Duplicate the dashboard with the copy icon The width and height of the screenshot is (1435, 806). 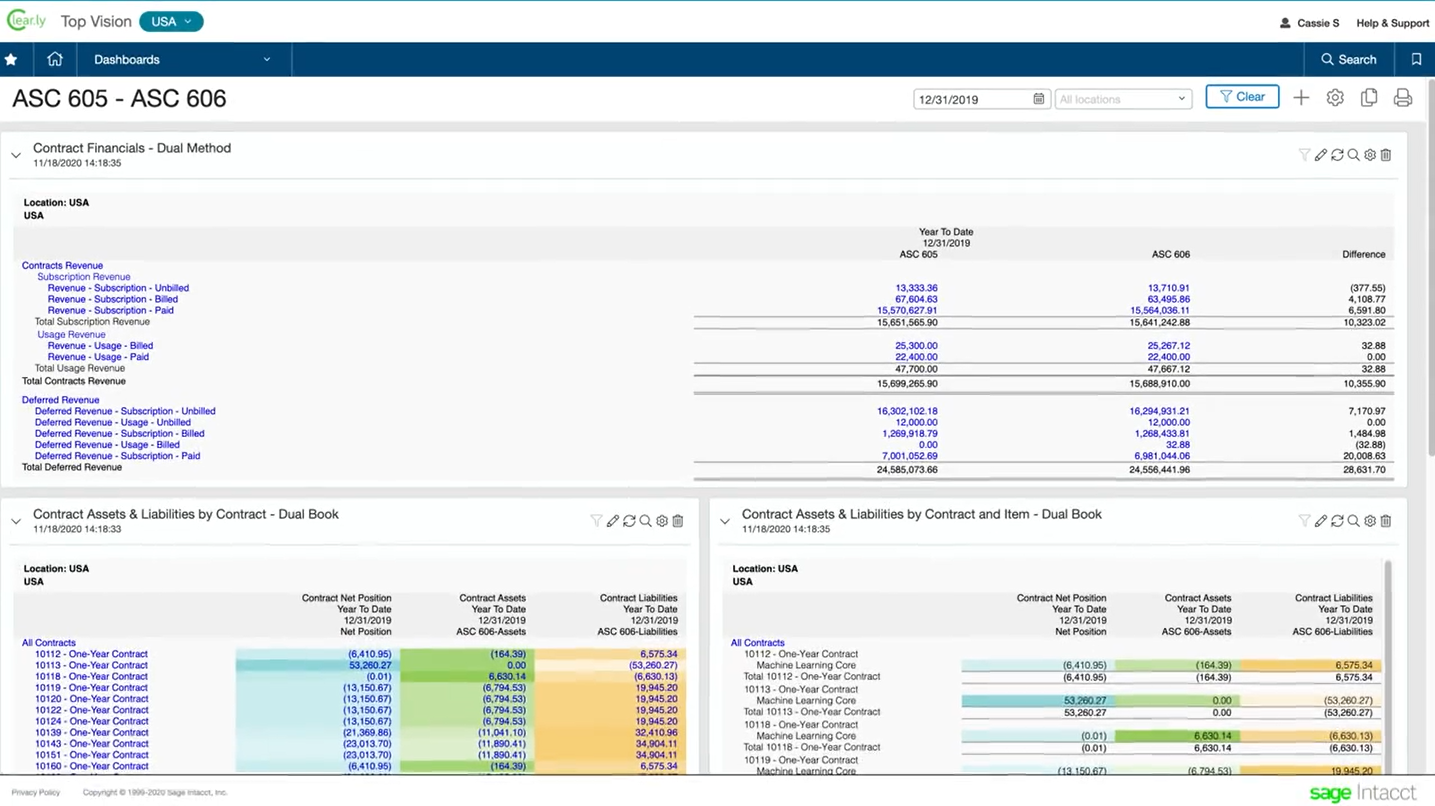point(1369,98)
